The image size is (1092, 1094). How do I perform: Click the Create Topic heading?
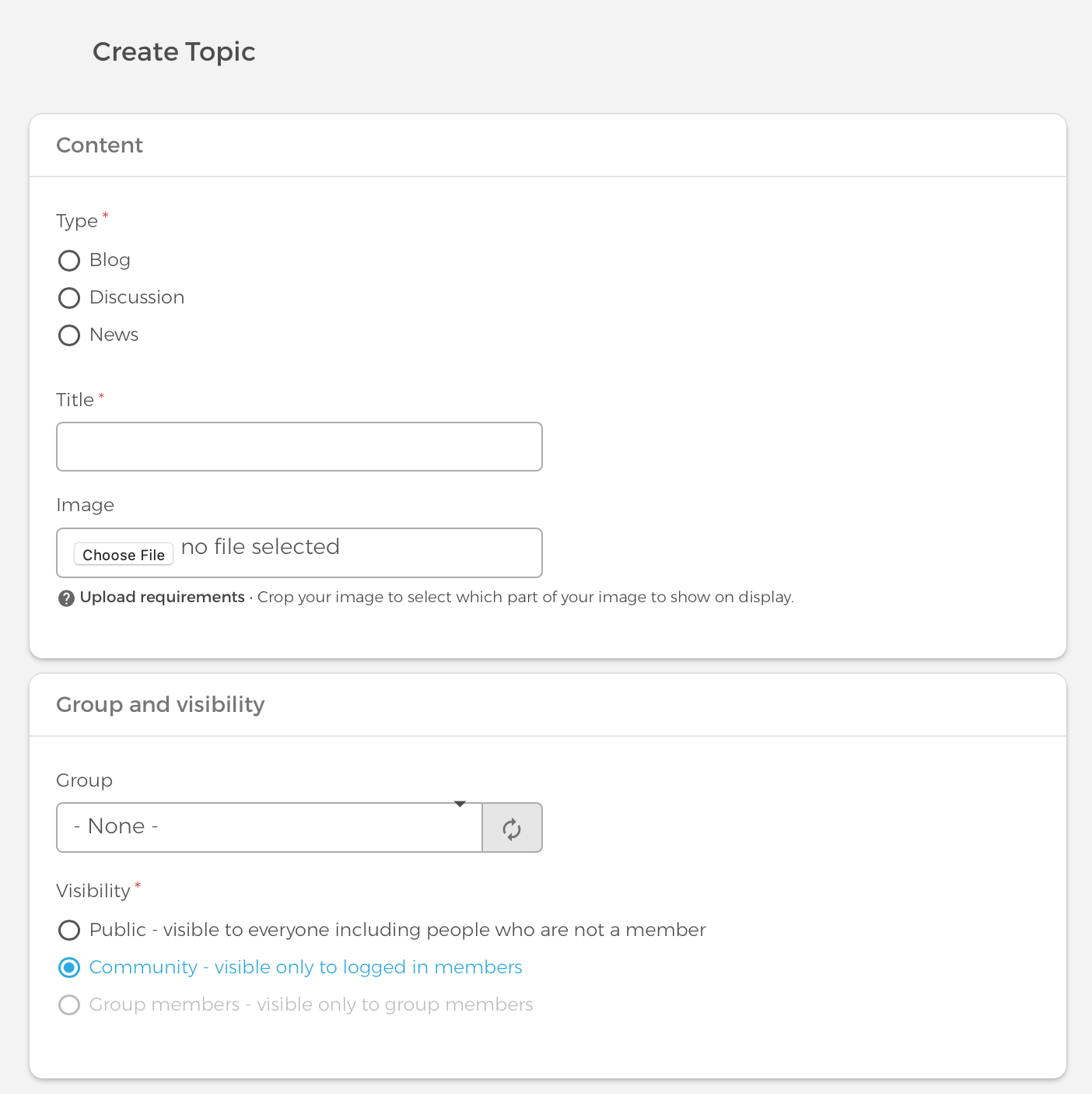pos(173,51)
